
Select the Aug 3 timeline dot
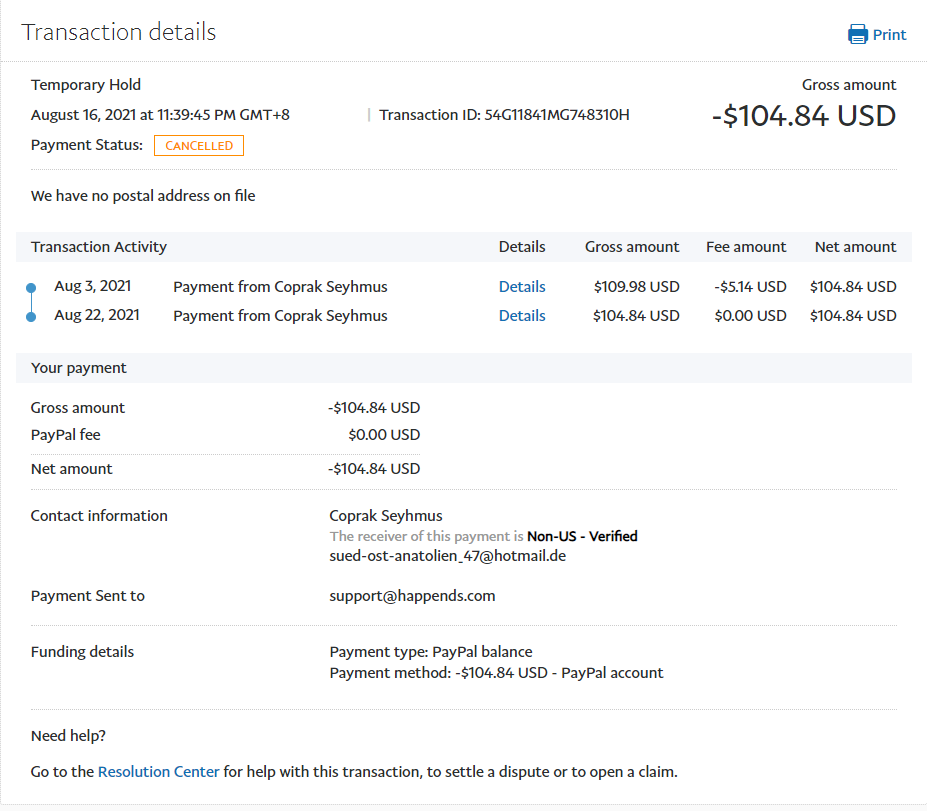[31, 288]
